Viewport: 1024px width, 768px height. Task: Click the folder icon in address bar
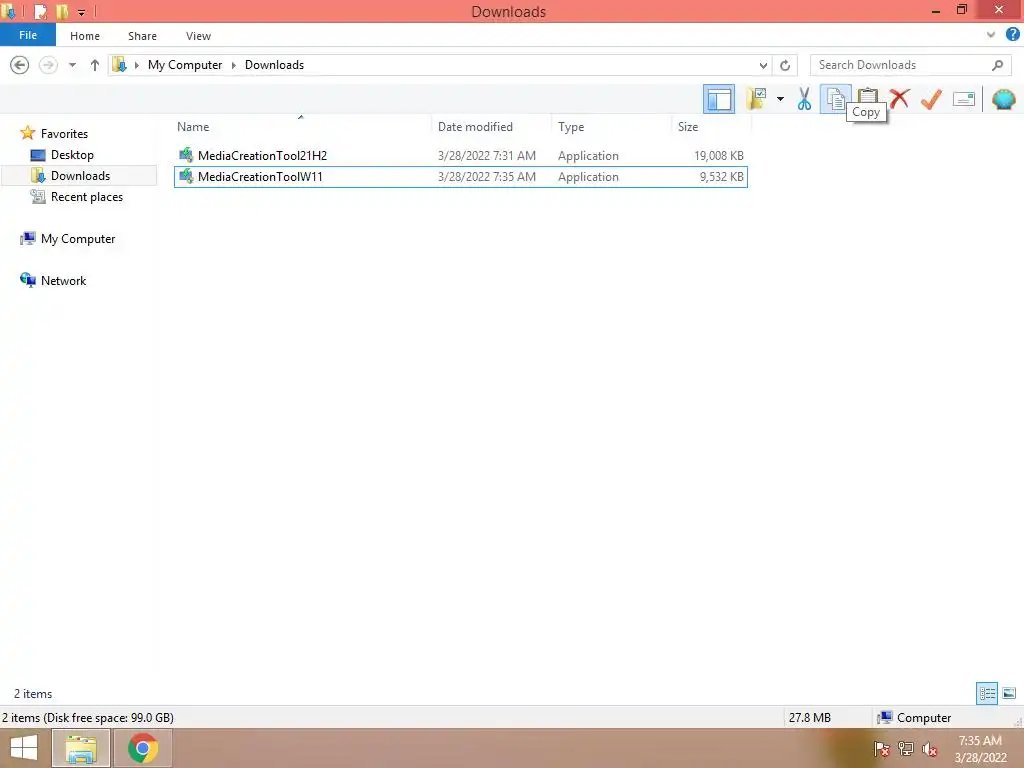[120, 65]
